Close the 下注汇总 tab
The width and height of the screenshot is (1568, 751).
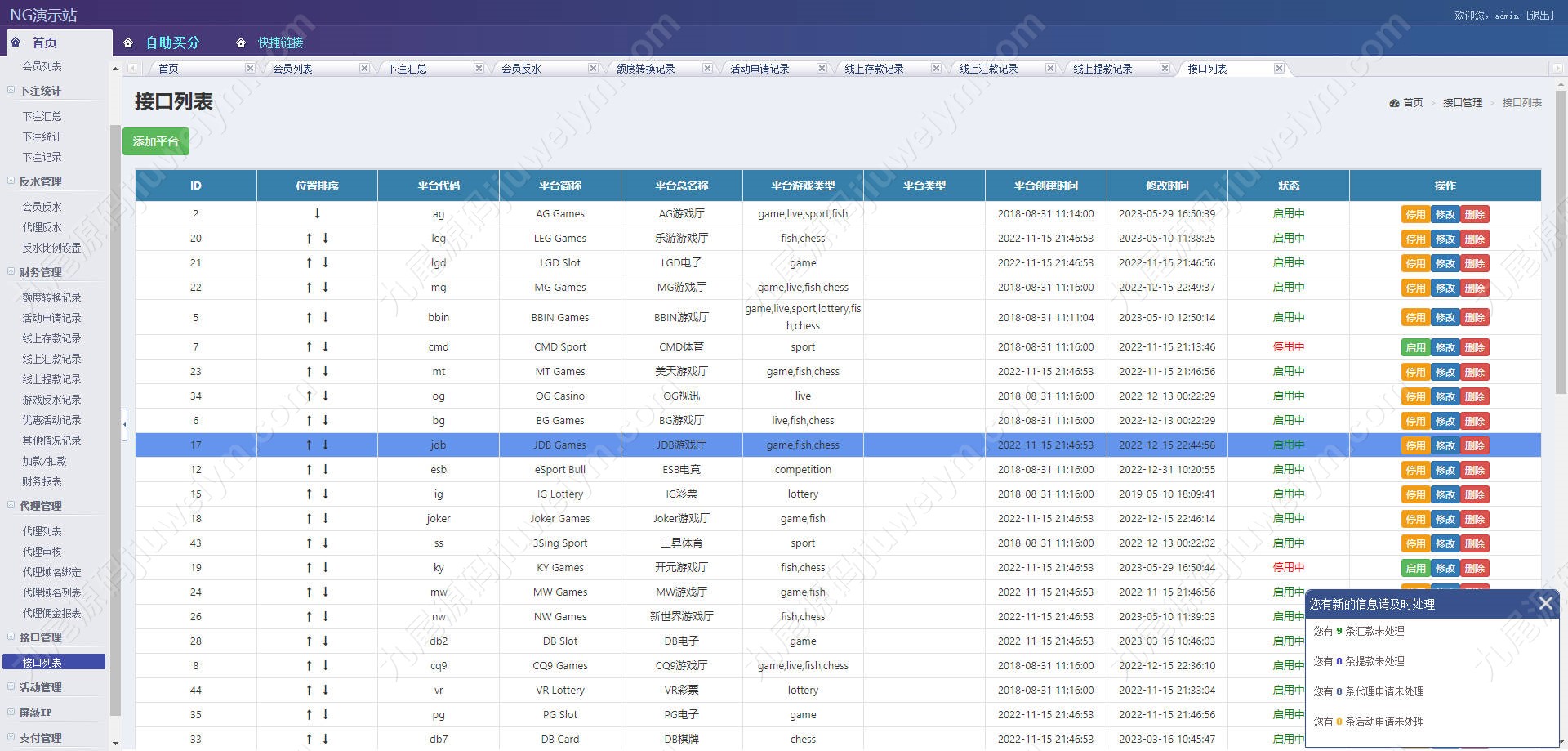pyautogui.click(x=479, y=69)
